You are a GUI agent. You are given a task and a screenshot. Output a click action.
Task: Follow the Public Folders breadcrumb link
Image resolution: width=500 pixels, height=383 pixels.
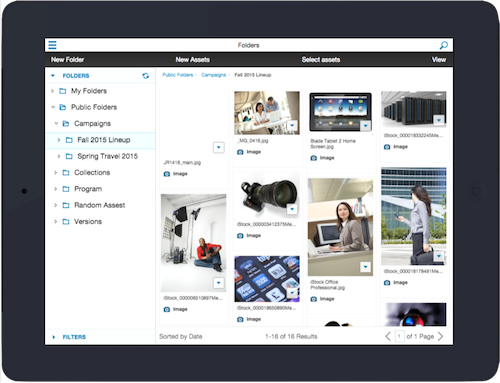178,75
